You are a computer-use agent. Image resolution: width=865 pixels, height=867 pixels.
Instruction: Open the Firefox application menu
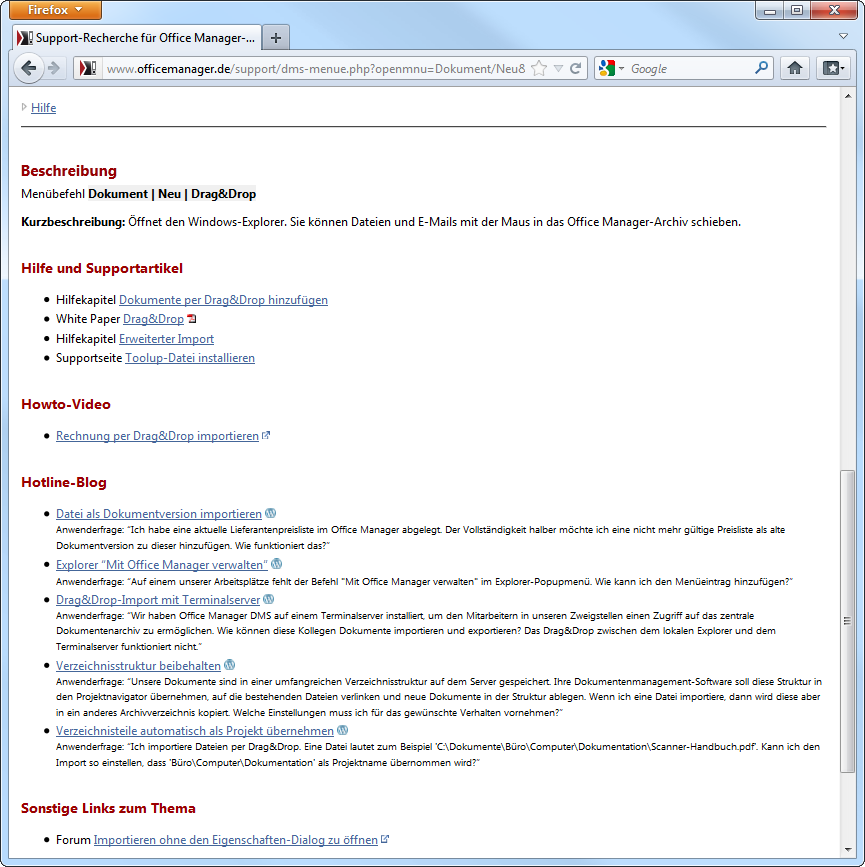point(55,9)
